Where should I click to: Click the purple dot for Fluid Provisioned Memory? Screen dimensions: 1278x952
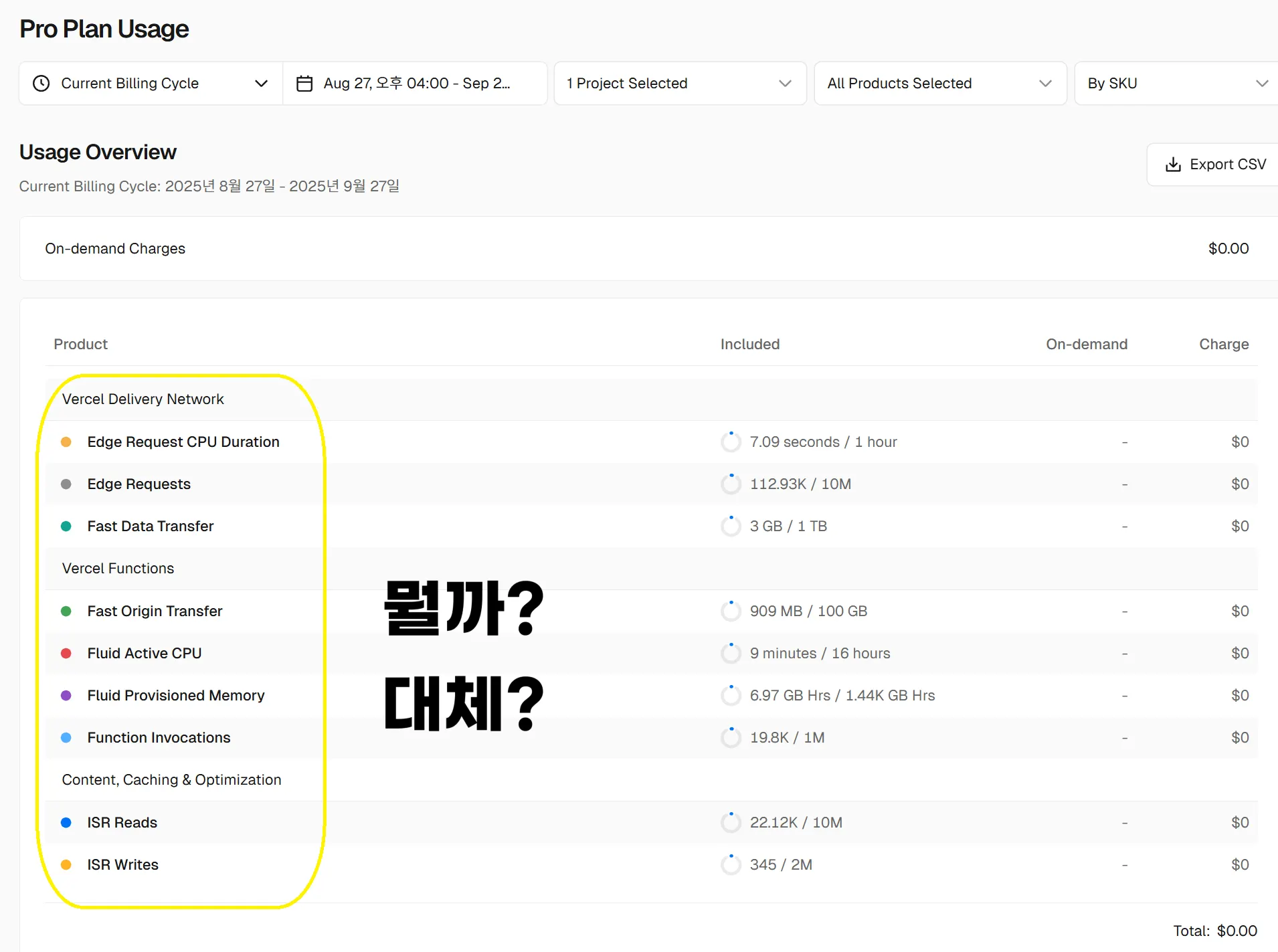tap(66, 696)
